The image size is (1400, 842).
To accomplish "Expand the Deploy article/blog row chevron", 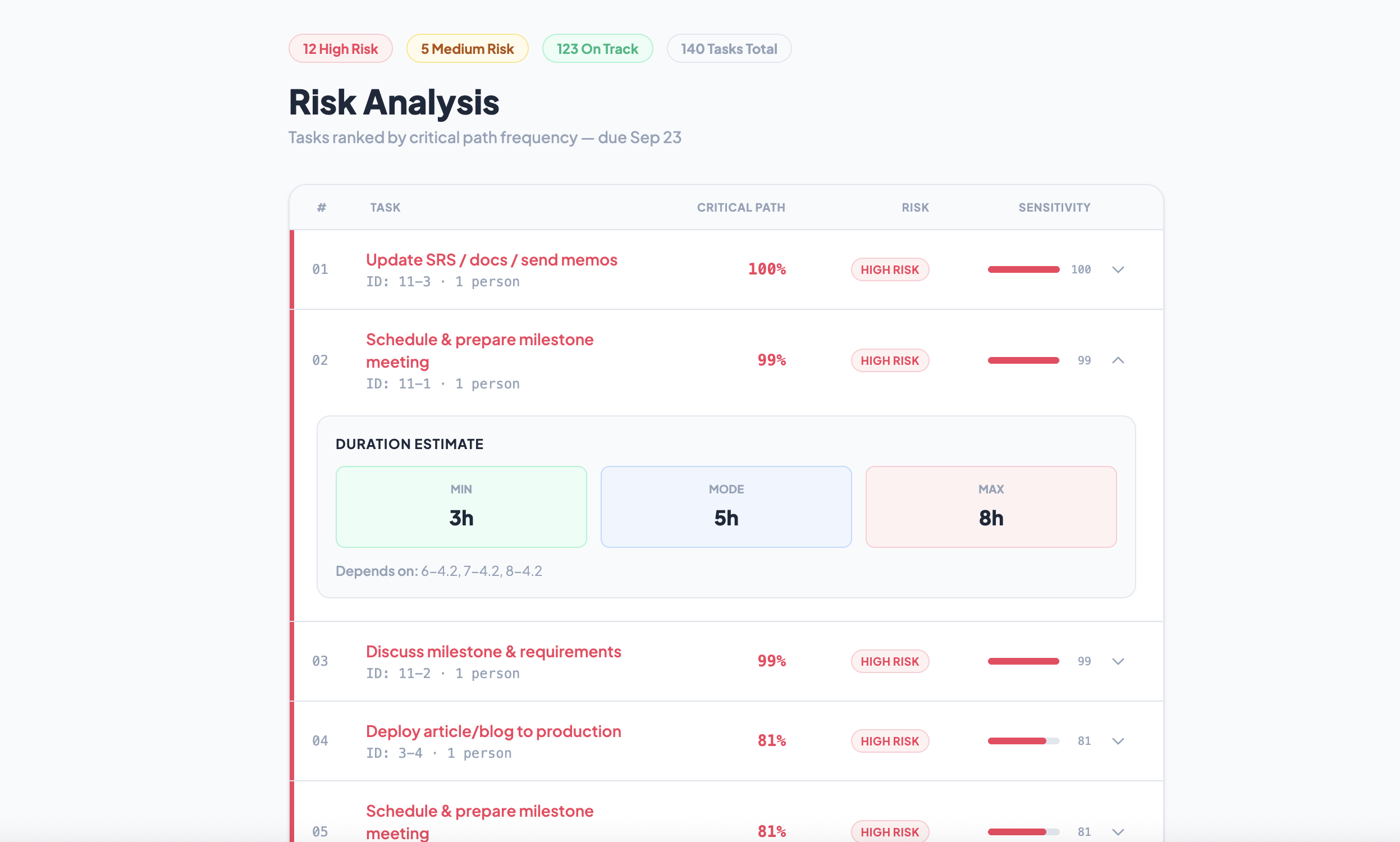I will 1118,741.
